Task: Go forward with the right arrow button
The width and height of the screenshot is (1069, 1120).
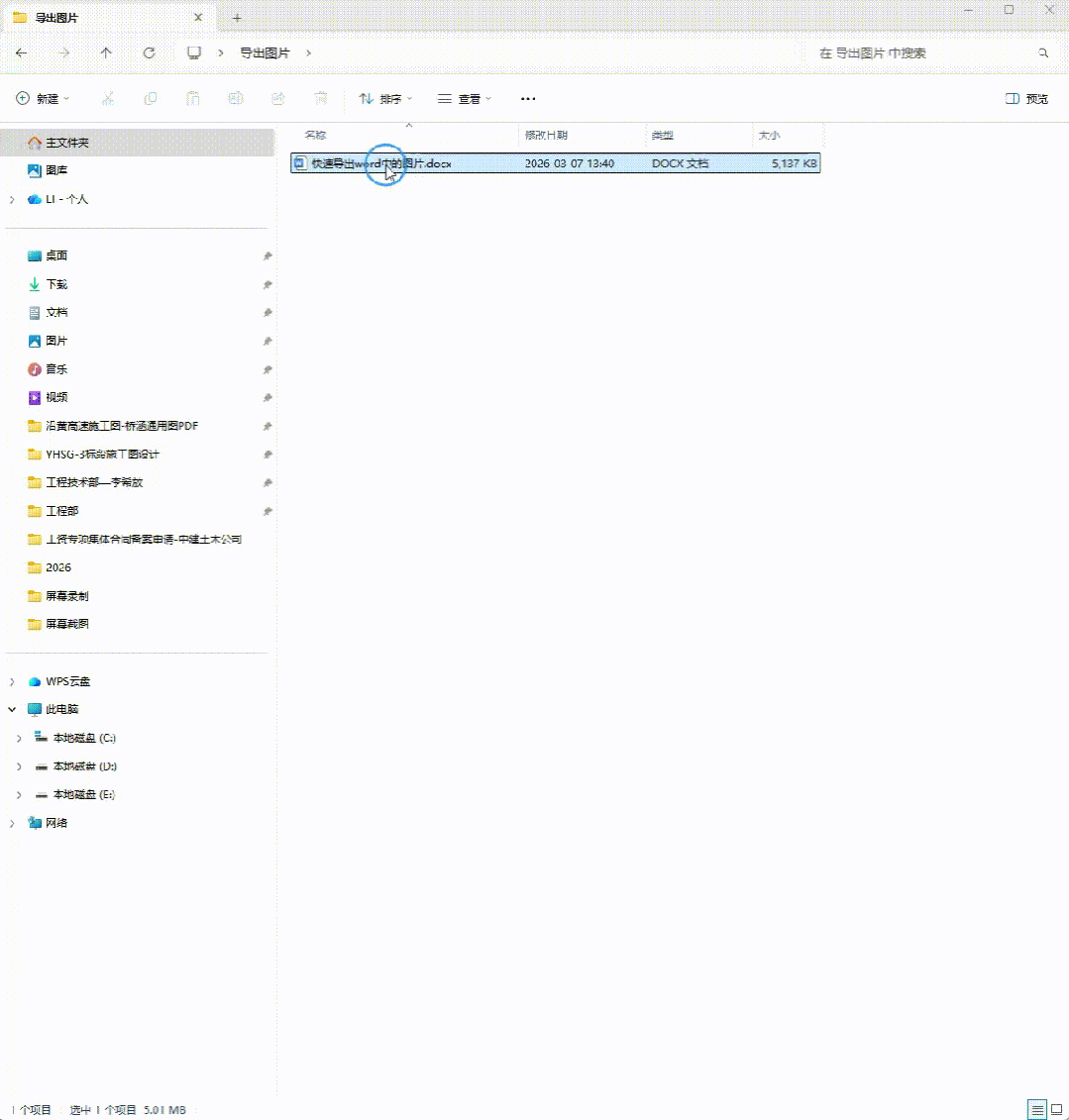Action: 63,52
